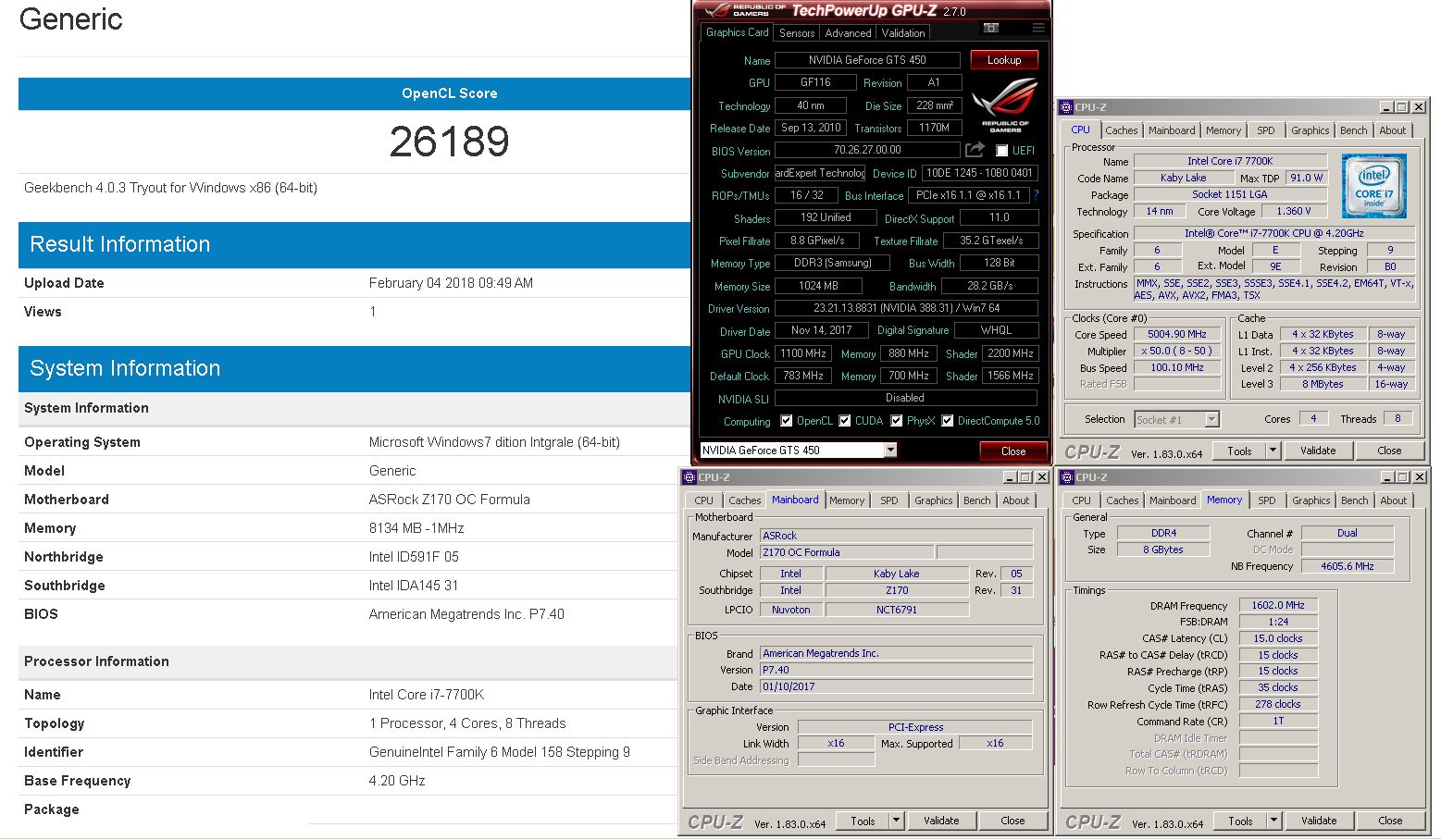Click Close button in the CPU-Z CPU window

coord(1389,451)
